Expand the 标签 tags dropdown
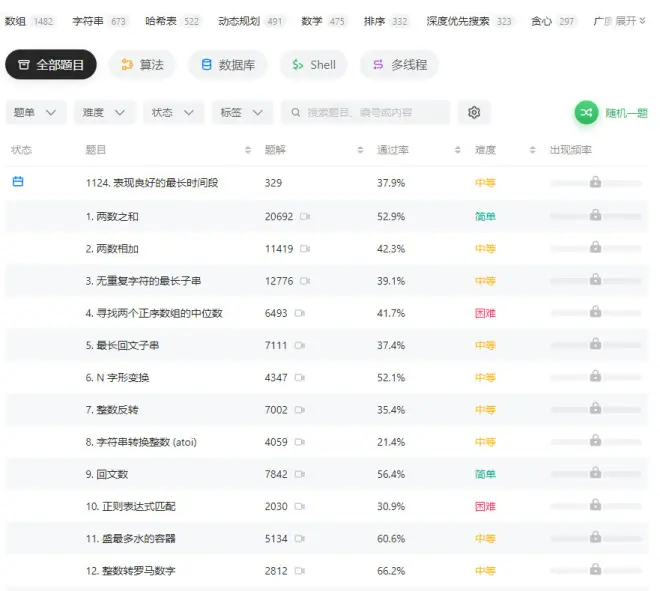The height and width of the screenshot is (591, 660). (x=242, y=113)
